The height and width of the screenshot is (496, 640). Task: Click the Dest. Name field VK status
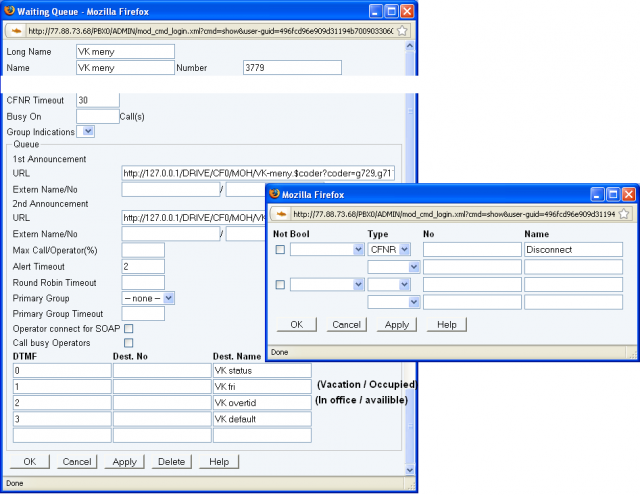click(x=262, y=370)
